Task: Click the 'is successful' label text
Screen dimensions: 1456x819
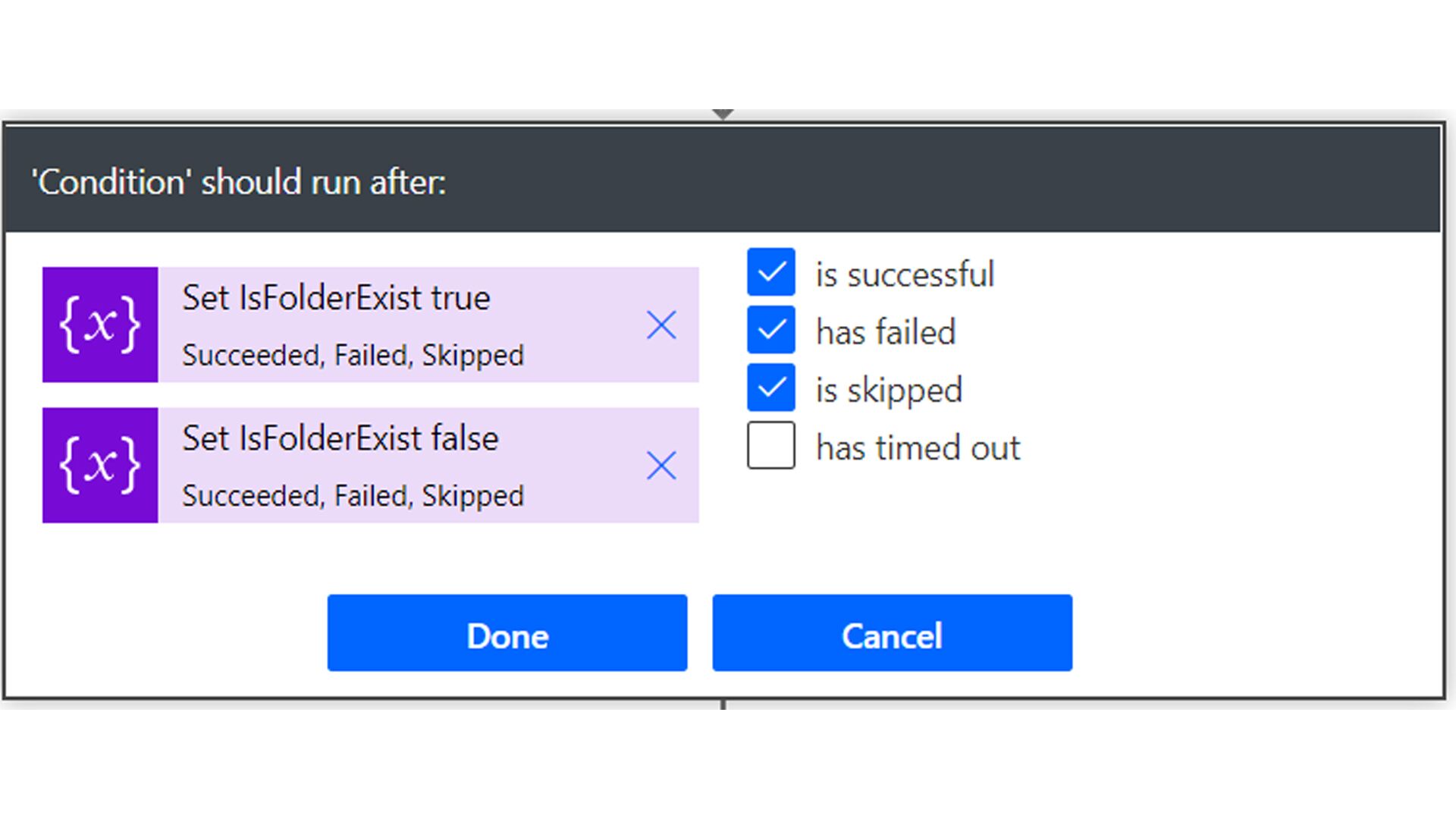Action: 905,274
